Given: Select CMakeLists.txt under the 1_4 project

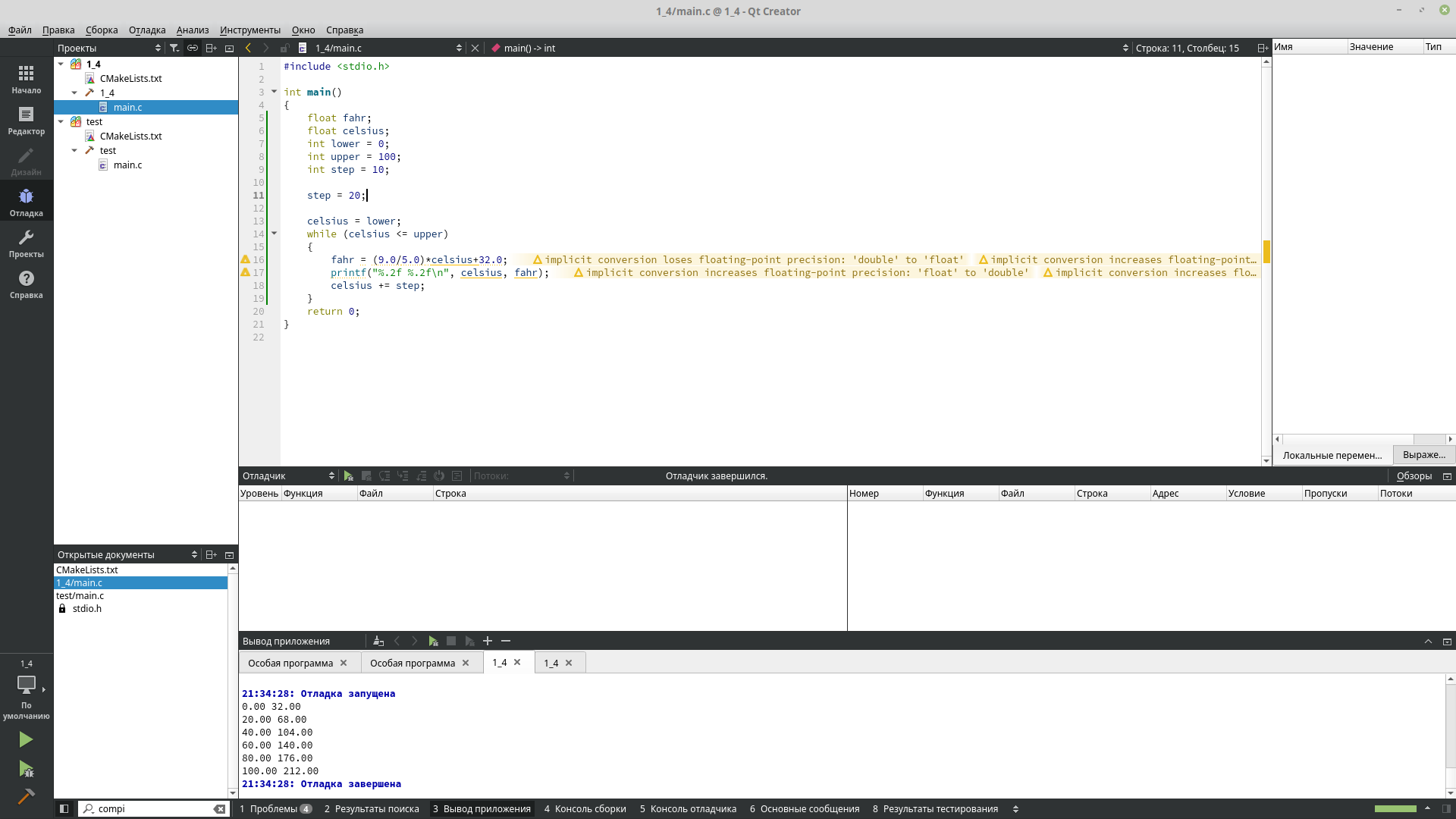Looking at the screenshot, I should (130, 78).
